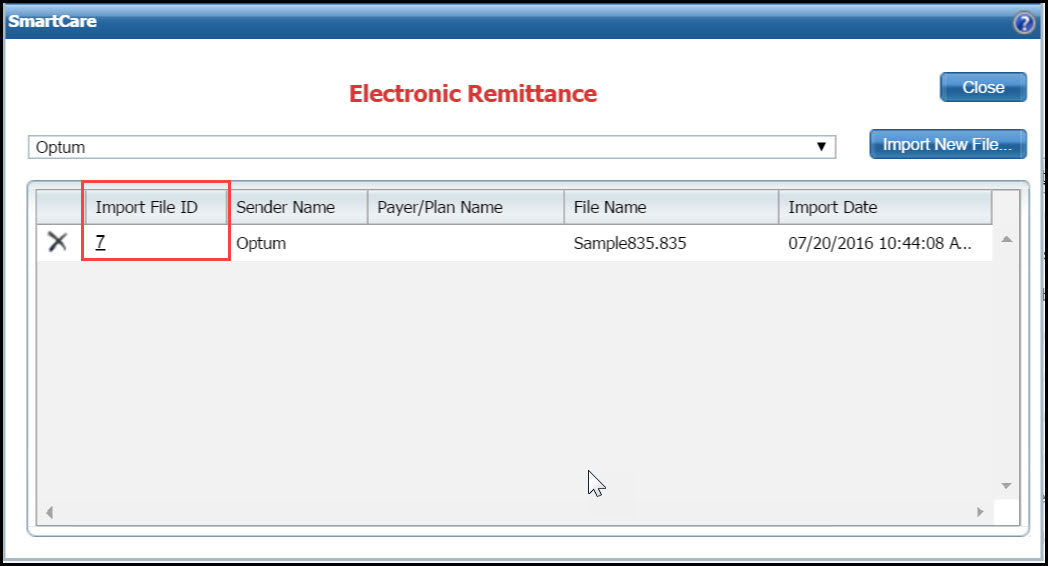
Task: Sort by Sender Name column header
Action: [x=297, y=207]
